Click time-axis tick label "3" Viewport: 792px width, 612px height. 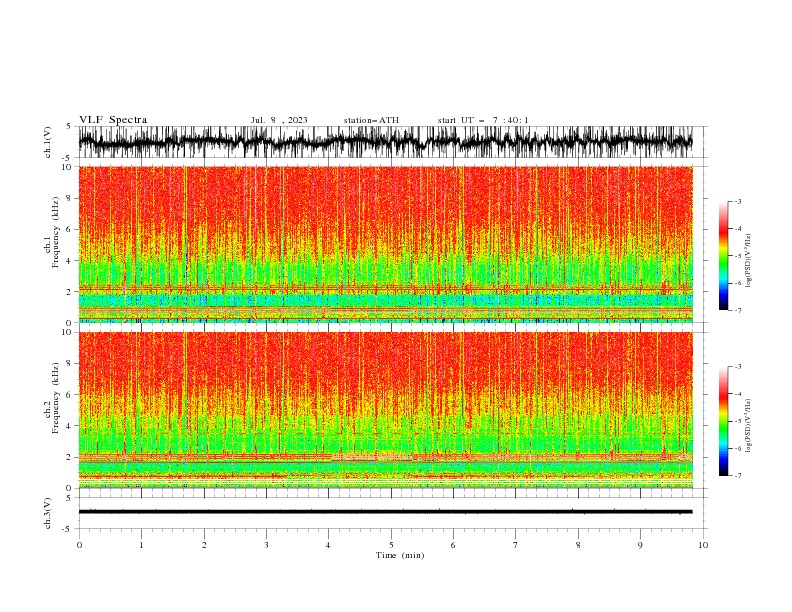266,545
